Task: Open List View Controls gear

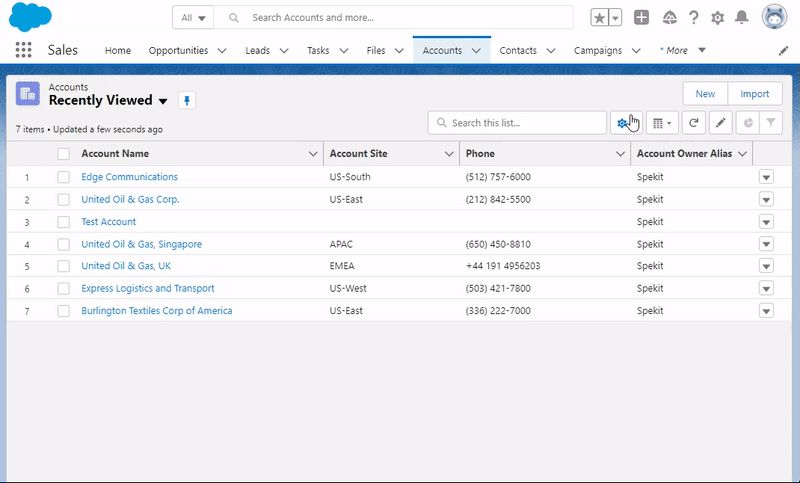Action: 626,123
